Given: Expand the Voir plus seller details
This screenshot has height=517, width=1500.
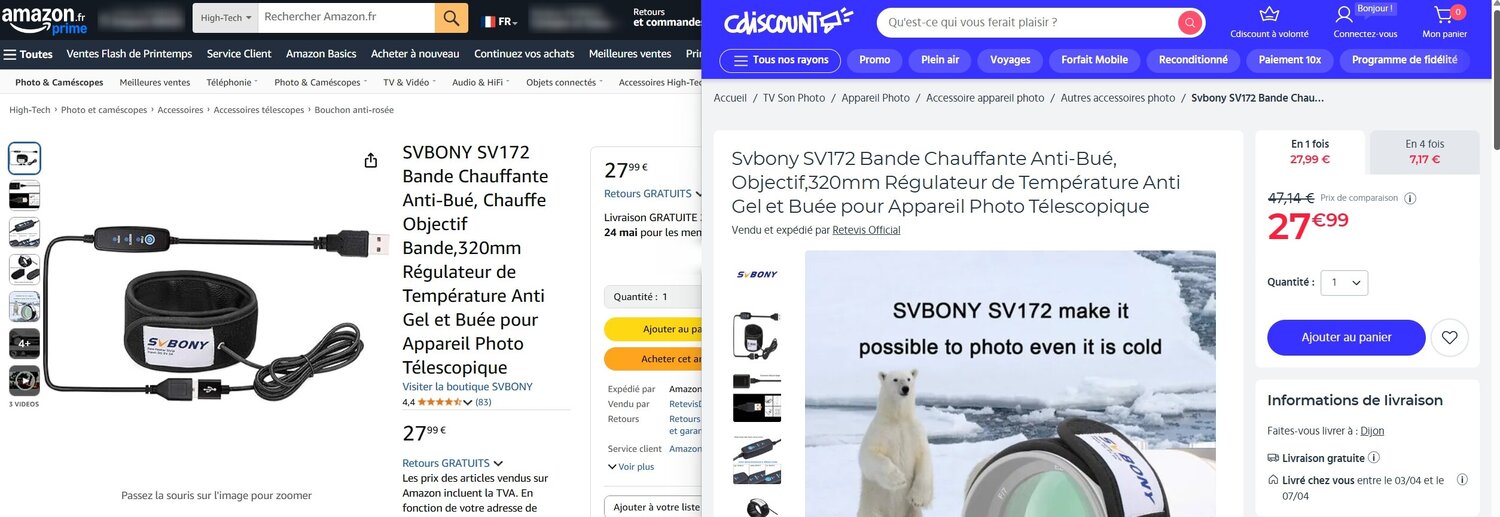Looking at the screenshot, I should pos(631,467).
